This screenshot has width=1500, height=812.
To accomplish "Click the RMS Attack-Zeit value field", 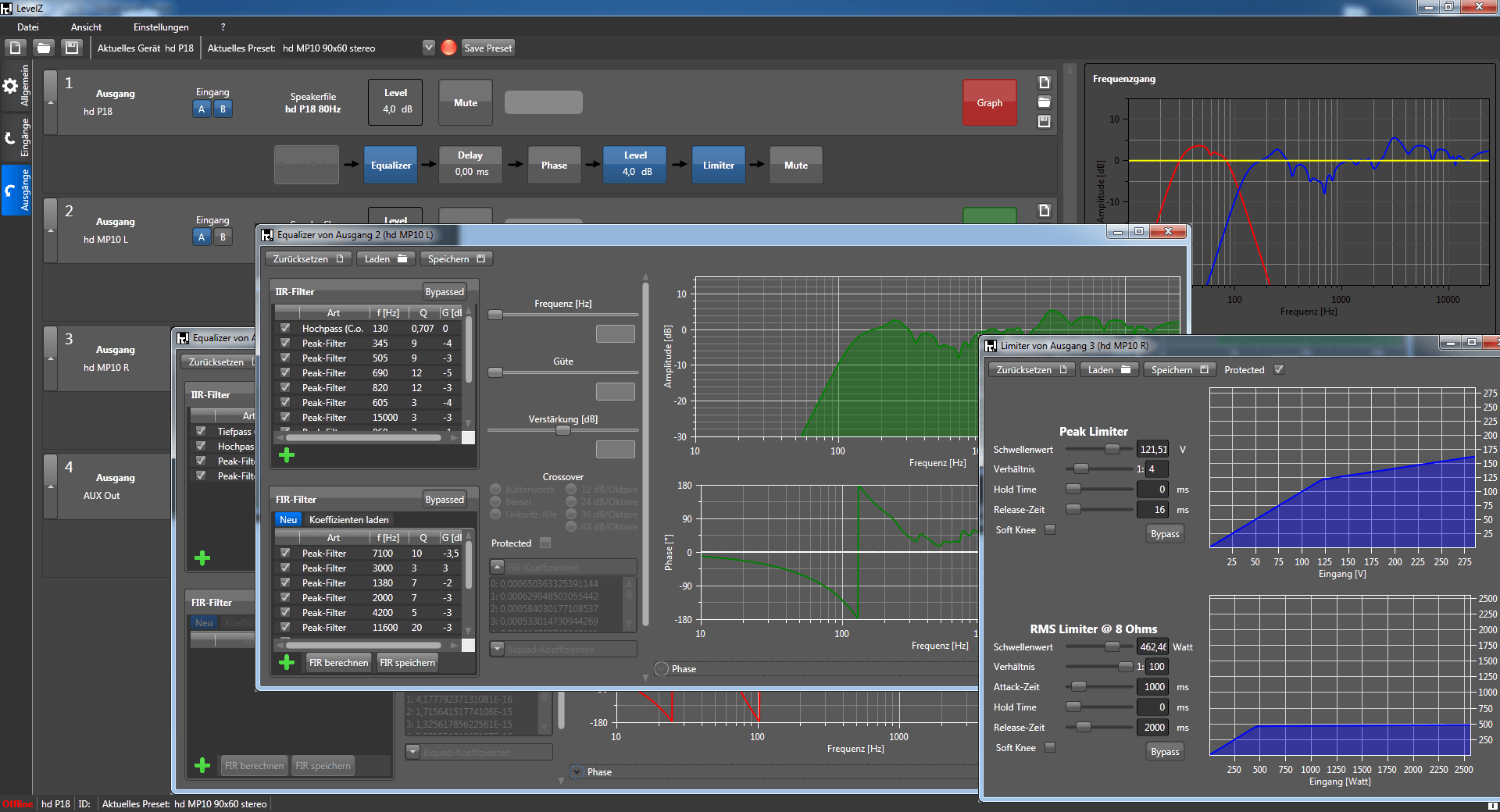I will [x=1152, y=687].
